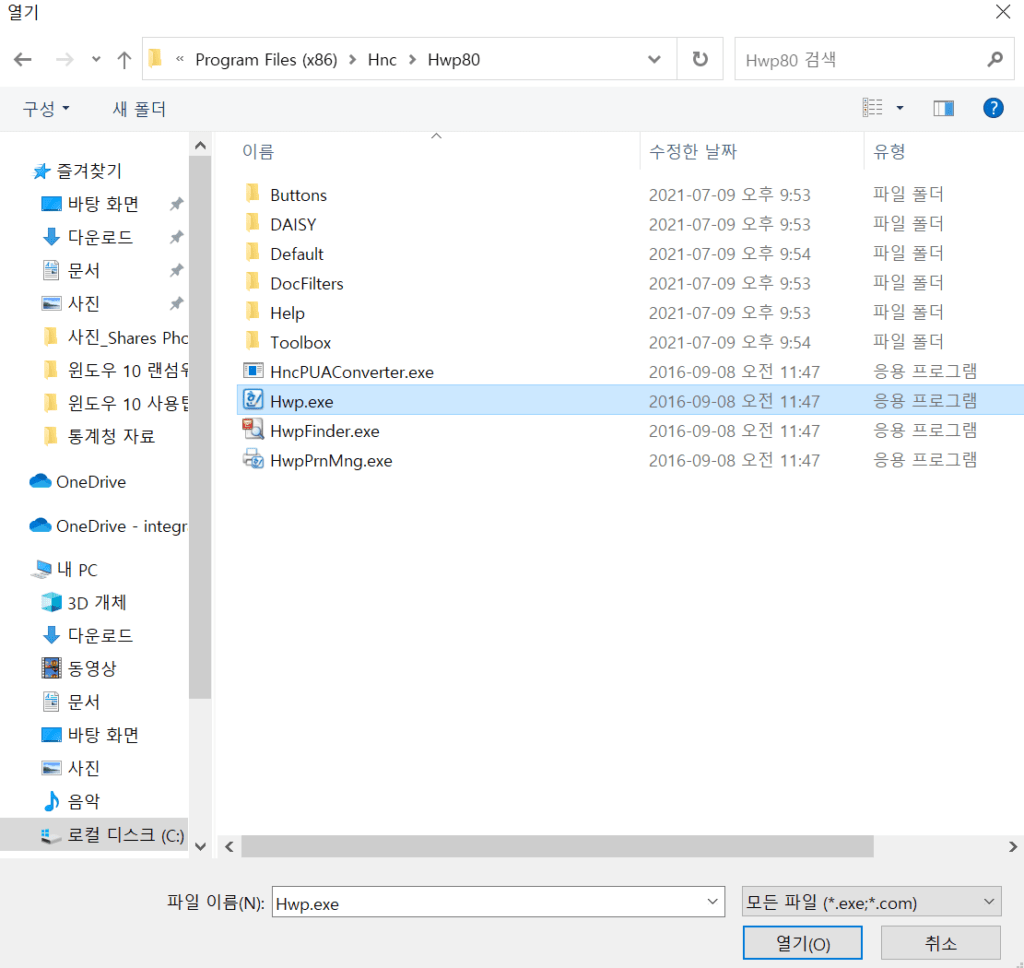Viewport: 1024px width, 968px height.
Task: Click the refresh button in address bar
Action: click(700, 60)
